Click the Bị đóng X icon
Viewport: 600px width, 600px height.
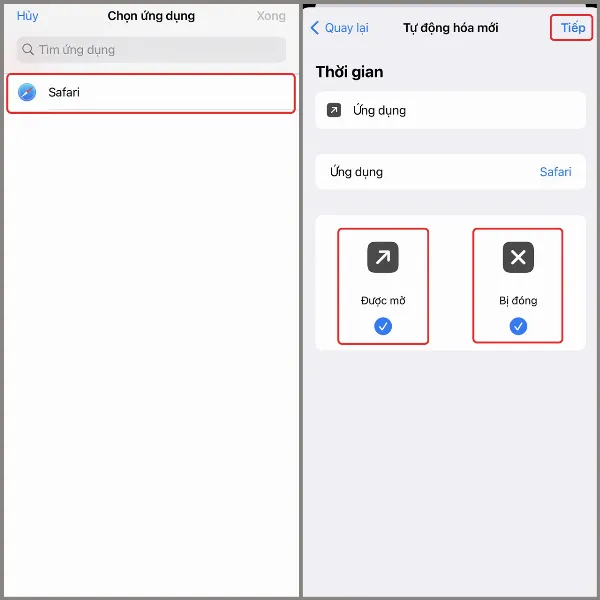(x=518, y=257)
